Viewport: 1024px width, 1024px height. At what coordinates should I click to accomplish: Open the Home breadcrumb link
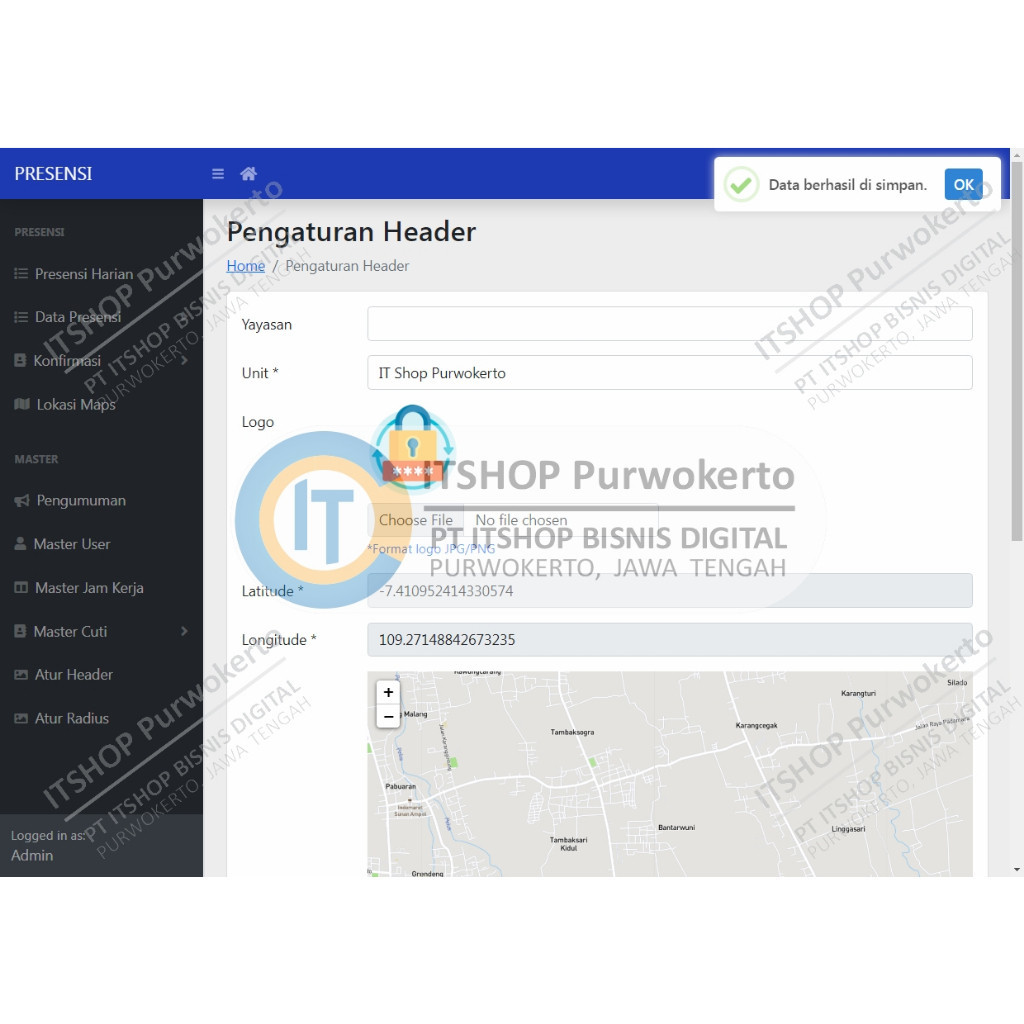coord(245,265)
